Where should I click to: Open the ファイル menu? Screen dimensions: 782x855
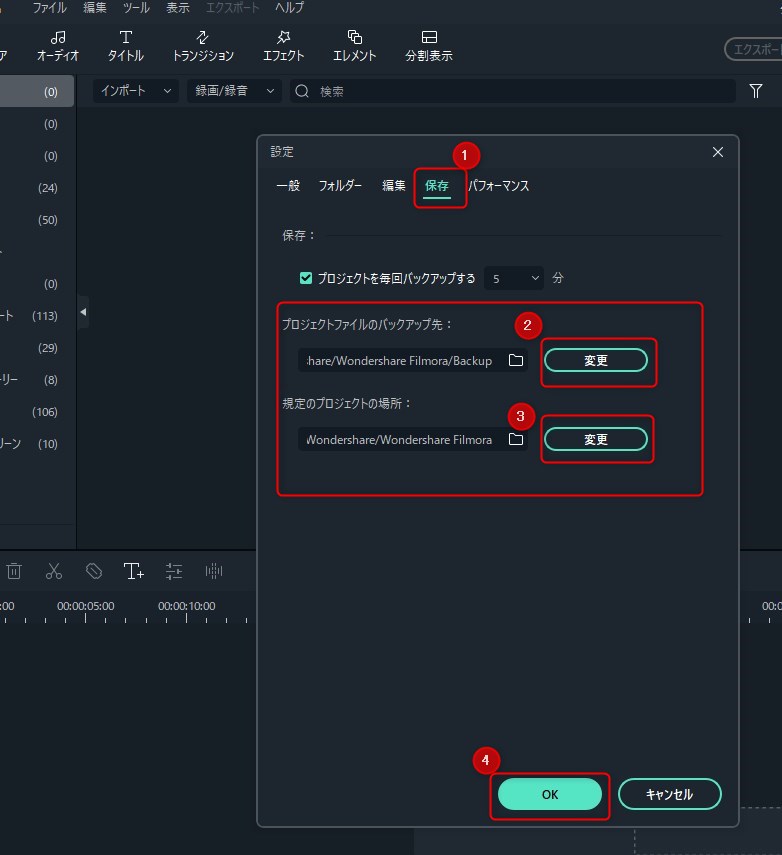tap(50, 8)
